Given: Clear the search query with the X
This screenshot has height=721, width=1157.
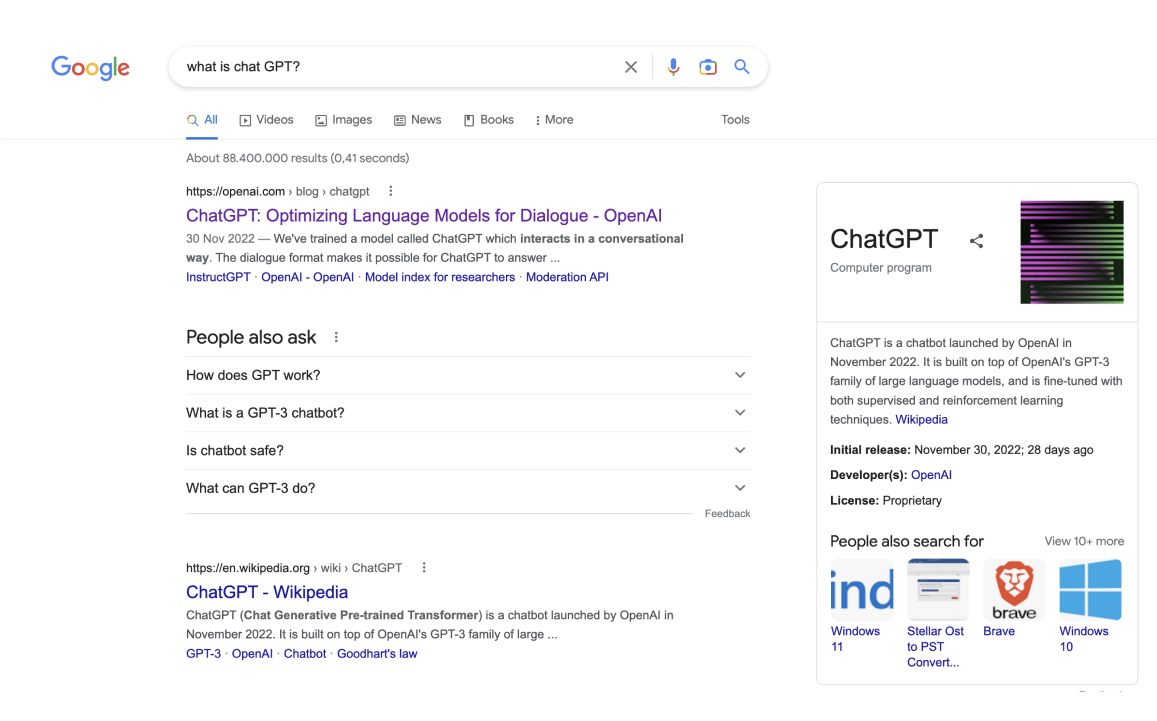Looking at the screenshot, I should tap(631, 66).
